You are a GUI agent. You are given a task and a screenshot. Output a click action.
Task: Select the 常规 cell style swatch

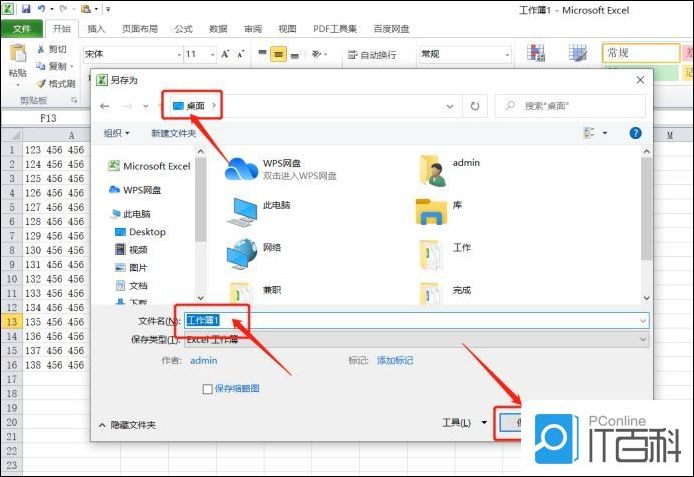(640, 53)
